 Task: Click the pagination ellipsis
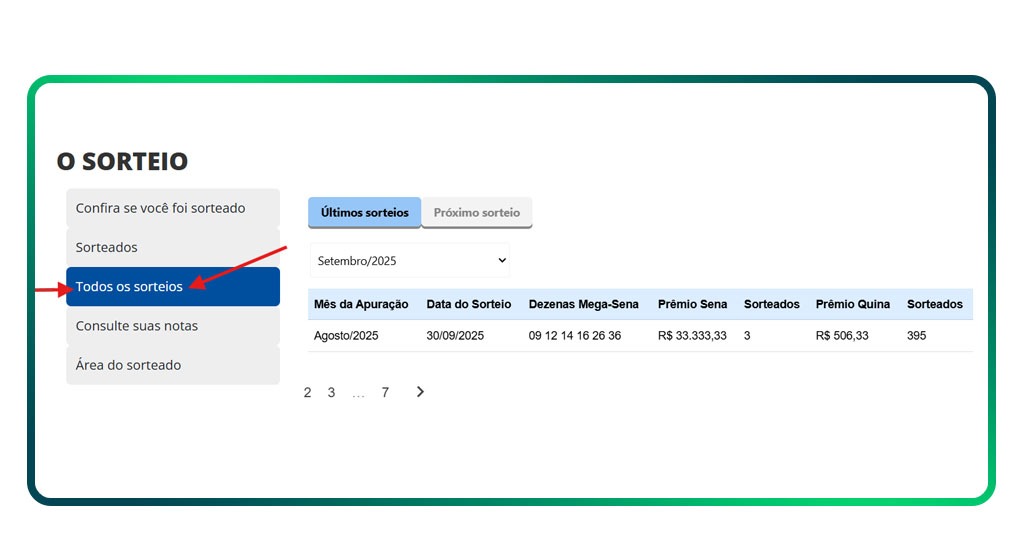click(x=358, y=394)
